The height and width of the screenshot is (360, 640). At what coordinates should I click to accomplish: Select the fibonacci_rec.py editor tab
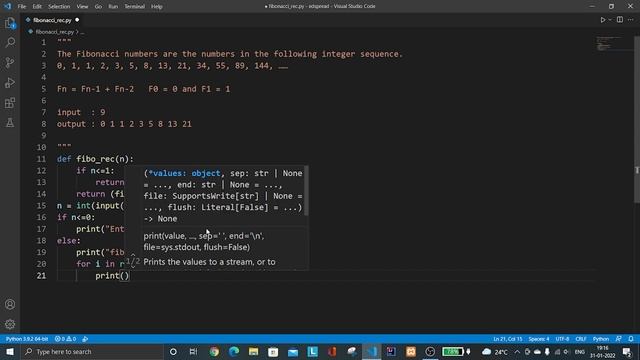click(x=52, y=20)
